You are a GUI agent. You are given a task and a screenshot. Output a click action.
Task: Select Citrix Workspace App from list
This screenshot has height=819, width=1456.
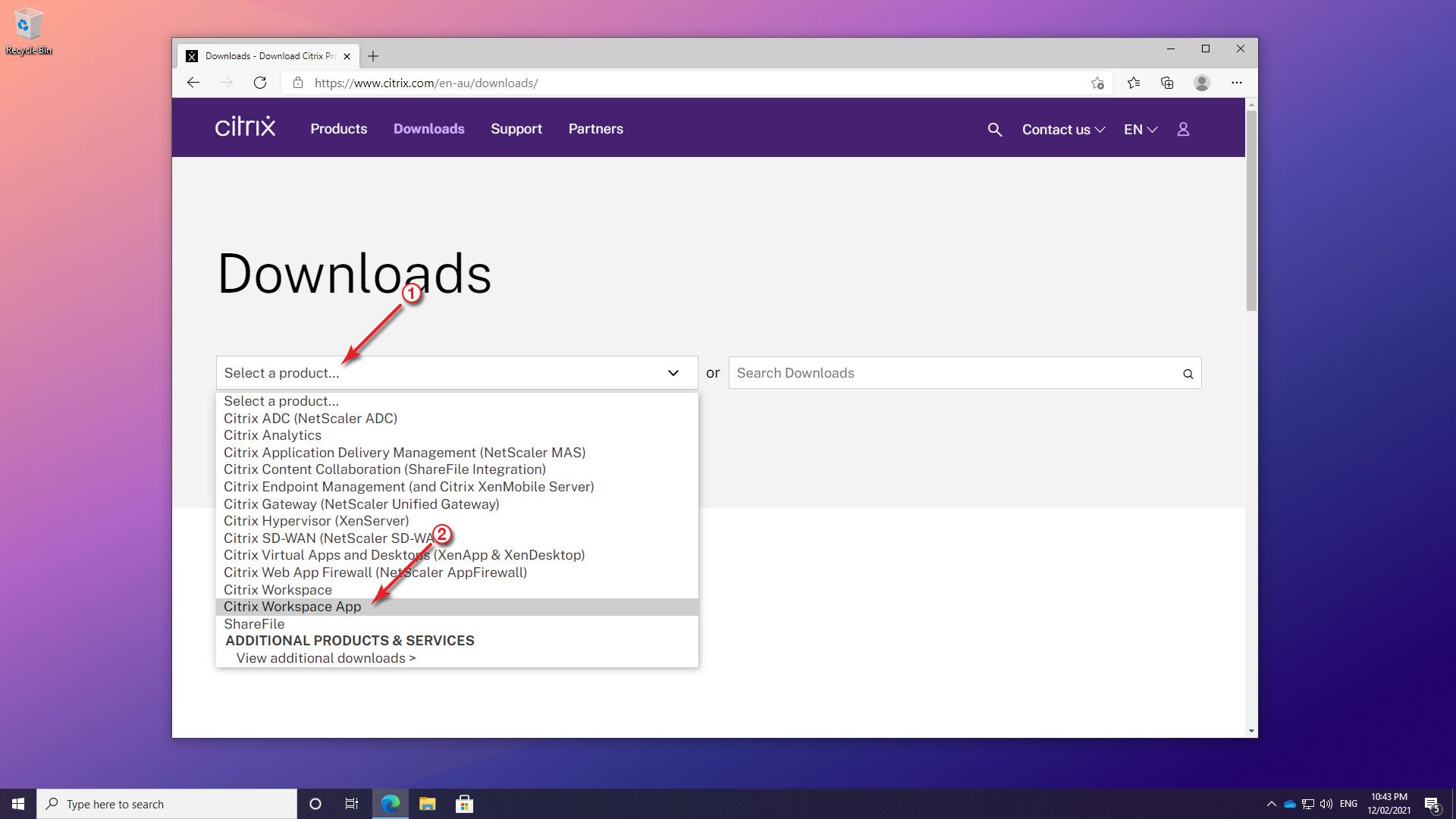292,607
